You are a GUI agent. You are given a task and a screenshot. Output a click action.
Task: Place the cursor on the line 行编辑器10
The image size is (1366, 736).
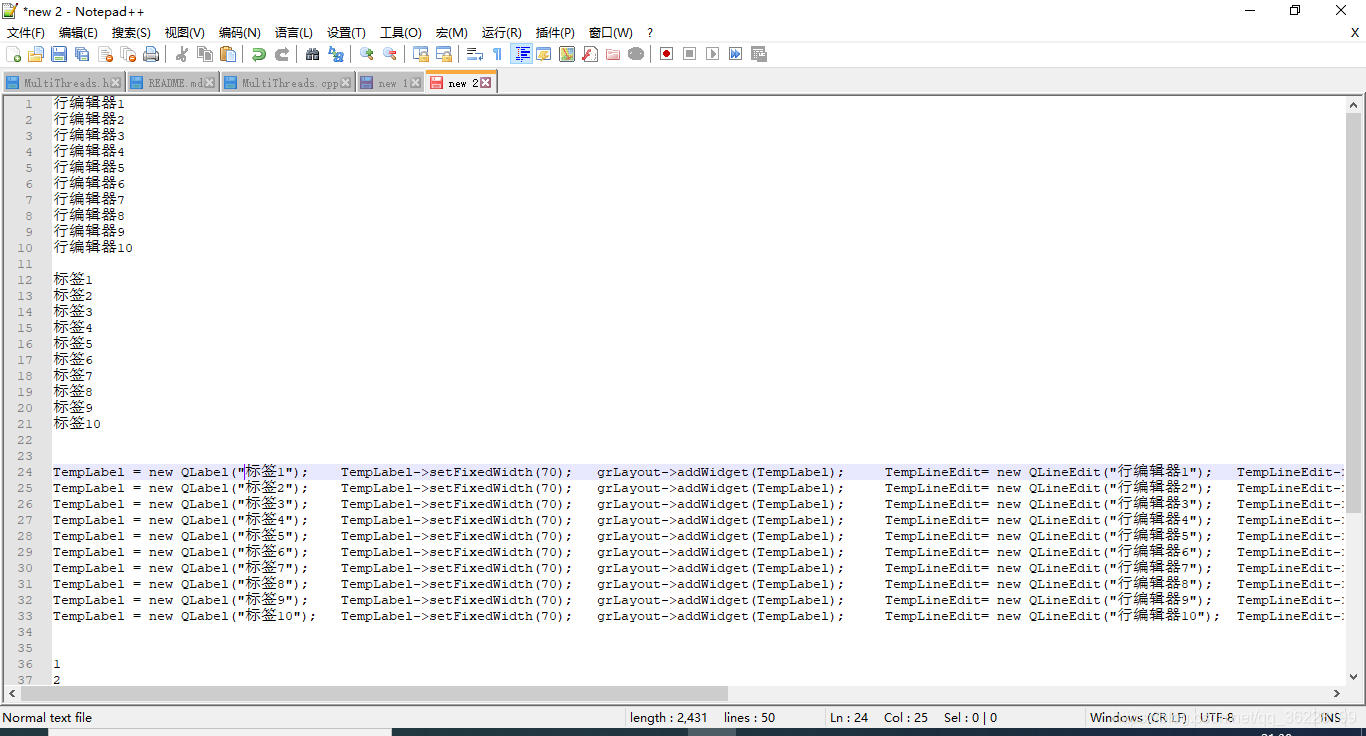(93, 247)
